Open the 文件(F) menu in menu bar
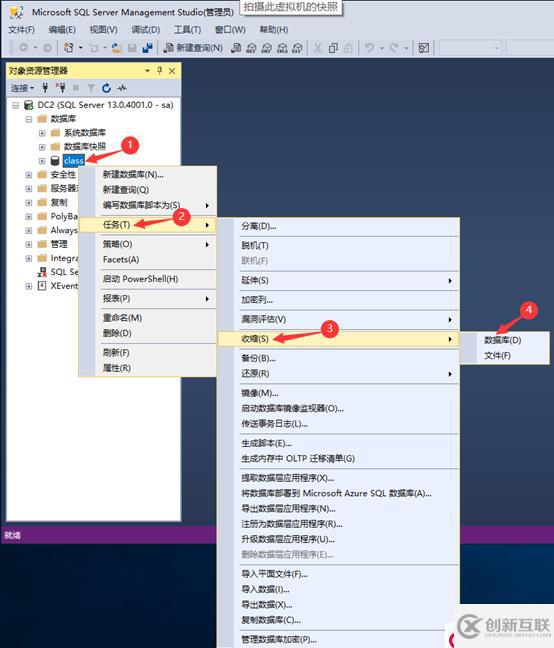This screenshot has height=648, width=554. [21, 30]
